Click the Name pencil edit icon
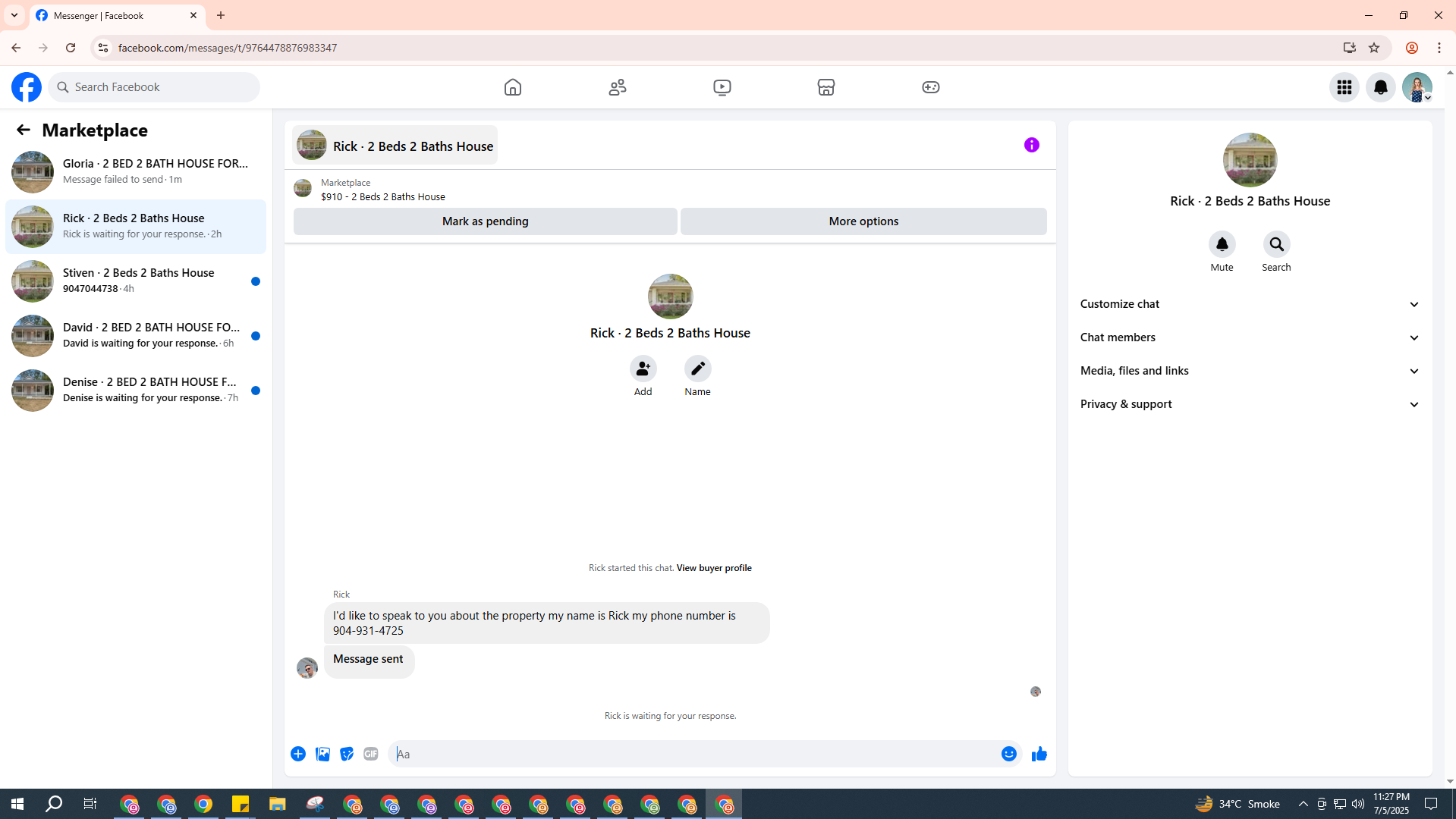Screen dimensions: 1456x819 tap(697, 369)
